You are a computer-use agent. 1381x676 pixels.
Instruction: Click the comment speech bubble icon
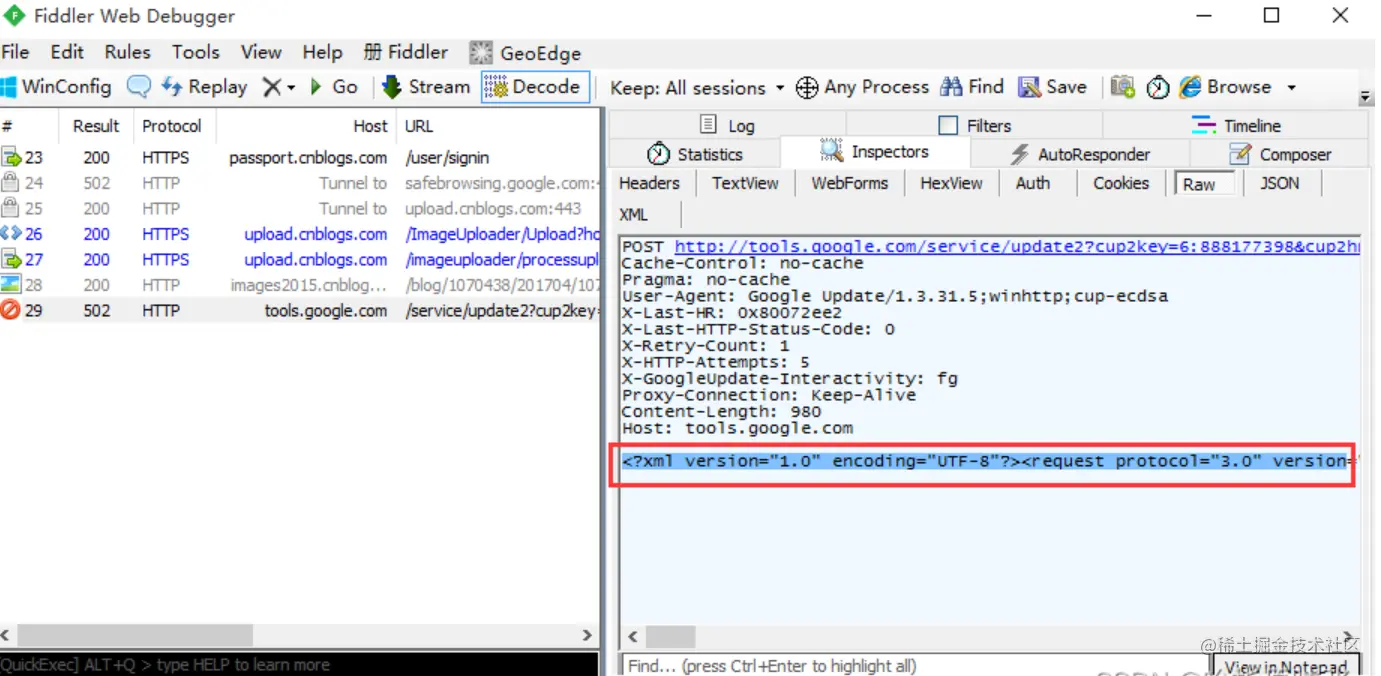(139, 87)
